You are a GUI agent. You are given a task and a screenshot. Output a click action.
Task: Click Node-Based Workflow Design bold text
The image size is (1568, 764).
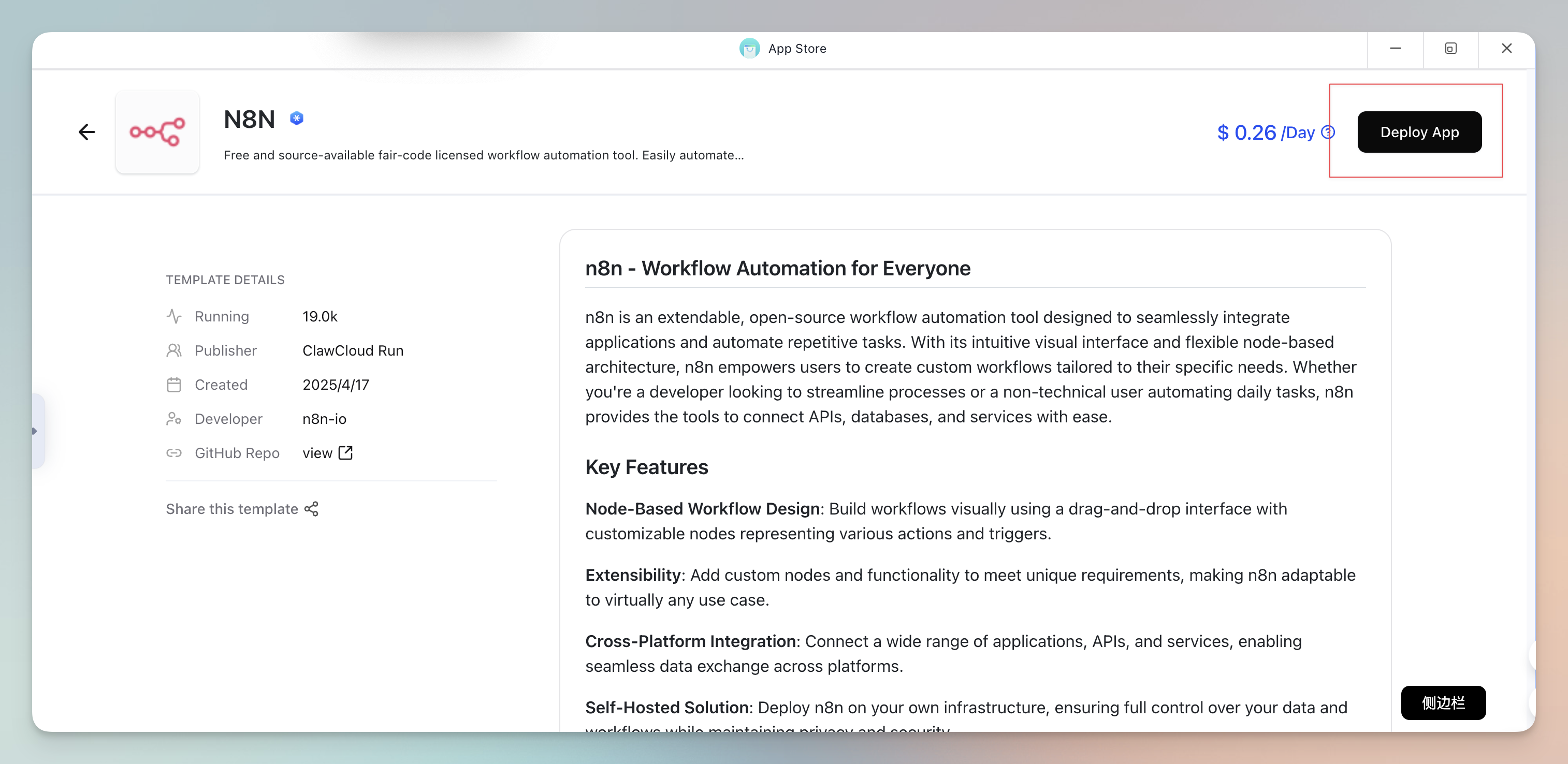click(702, 509)
